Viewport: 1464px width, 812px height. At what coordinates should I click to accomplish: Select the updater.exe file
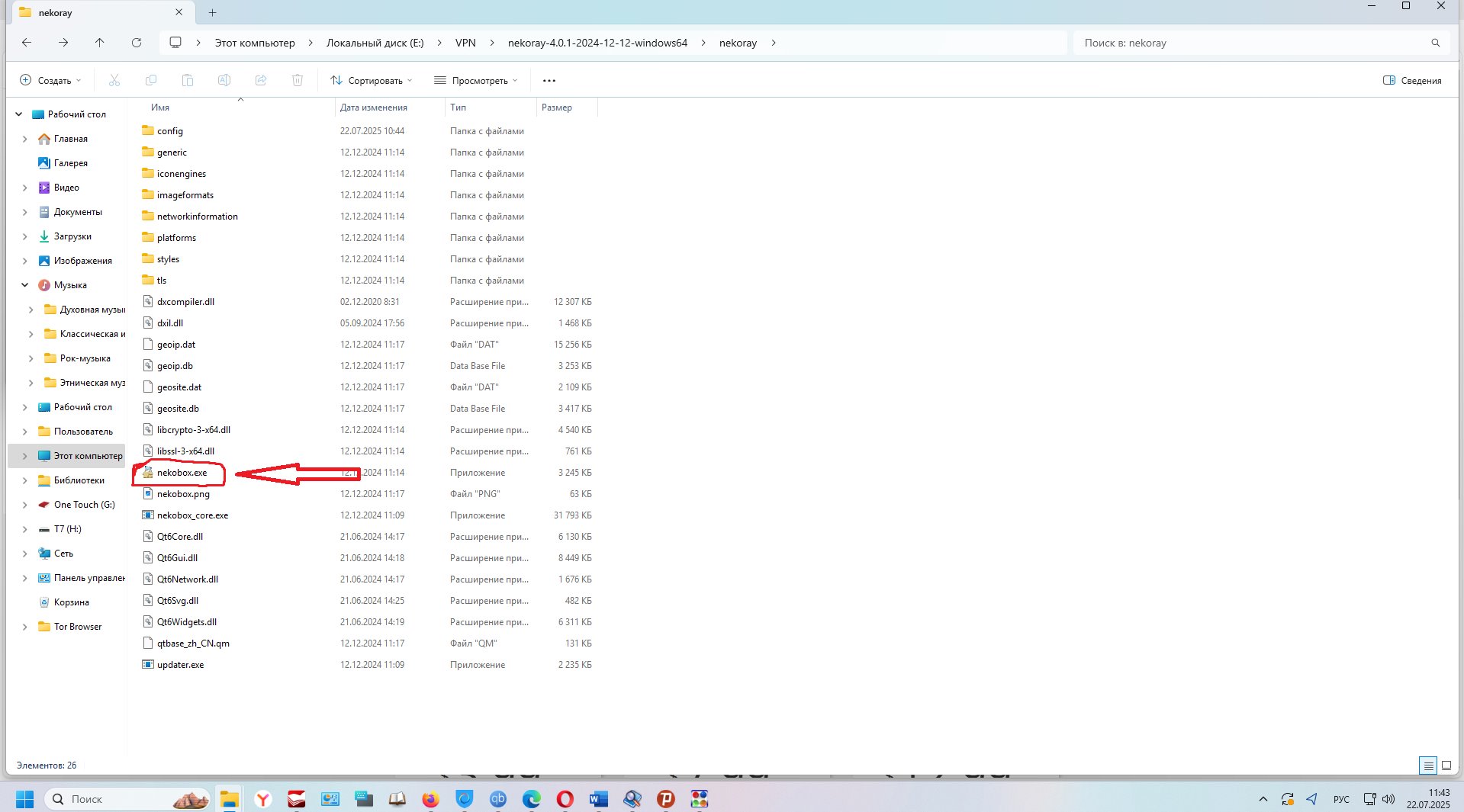click(x=180, y=665)
